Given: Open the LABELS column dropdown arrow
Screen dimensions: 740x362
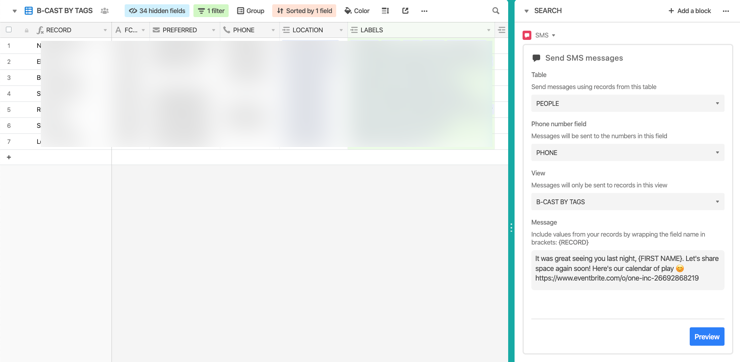Looking at the screenshot, I should click(488, 30).
